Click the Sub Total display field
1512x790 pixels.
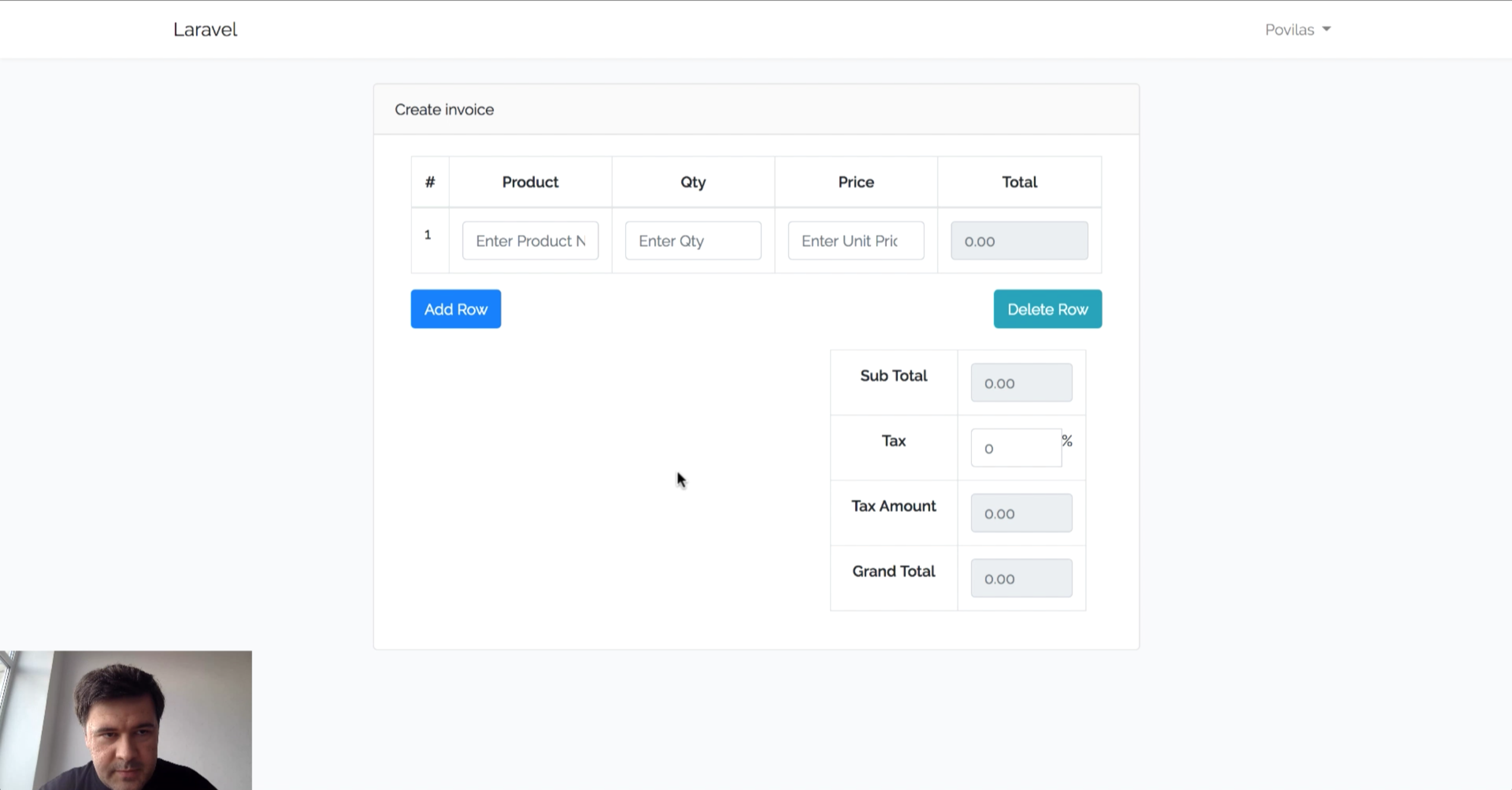click(x=1021, y=382)
